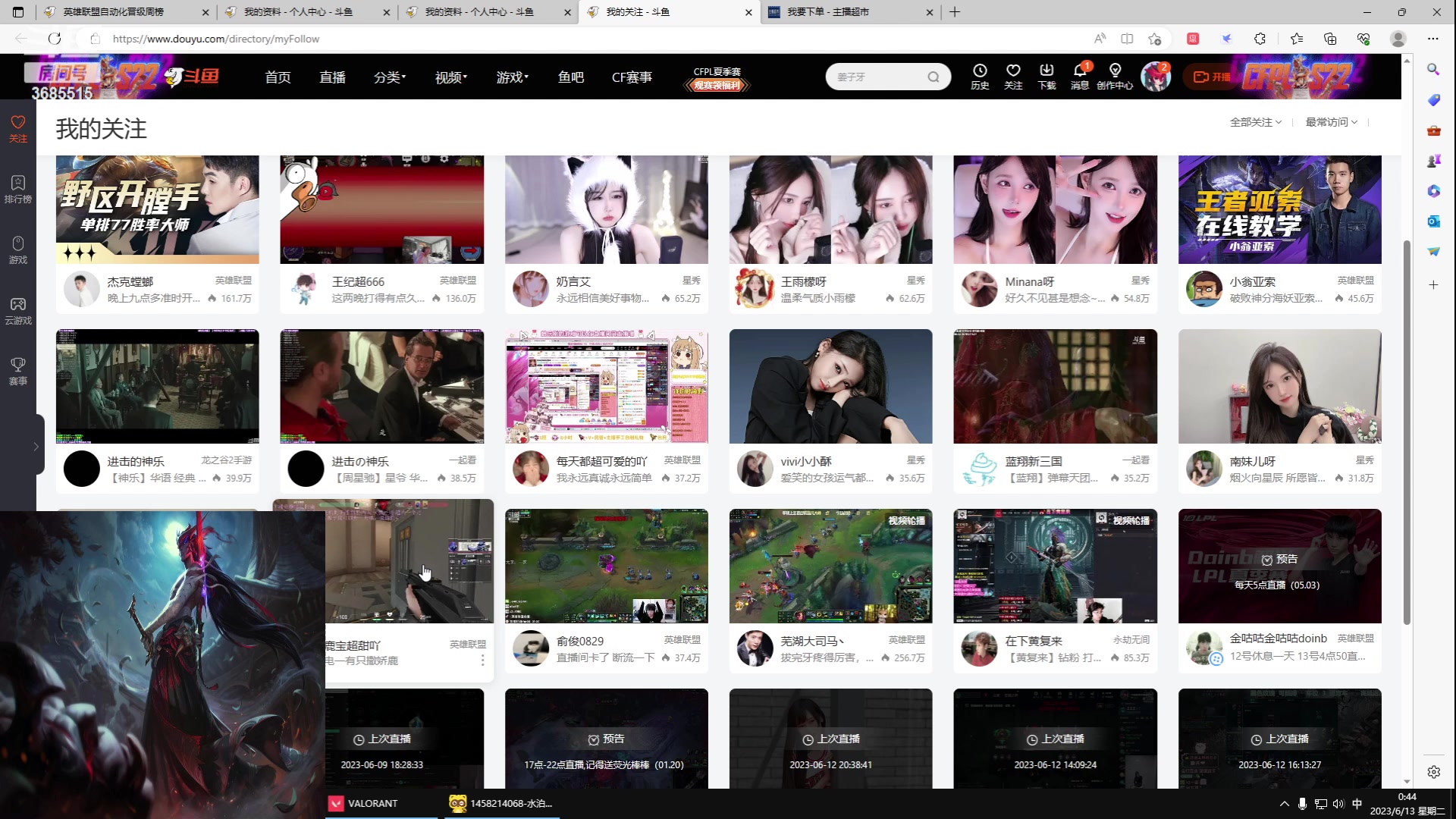1456x819 pixels.
Task: Open the 关注 heart icon in header
Action: click(x=1013, y=77)
